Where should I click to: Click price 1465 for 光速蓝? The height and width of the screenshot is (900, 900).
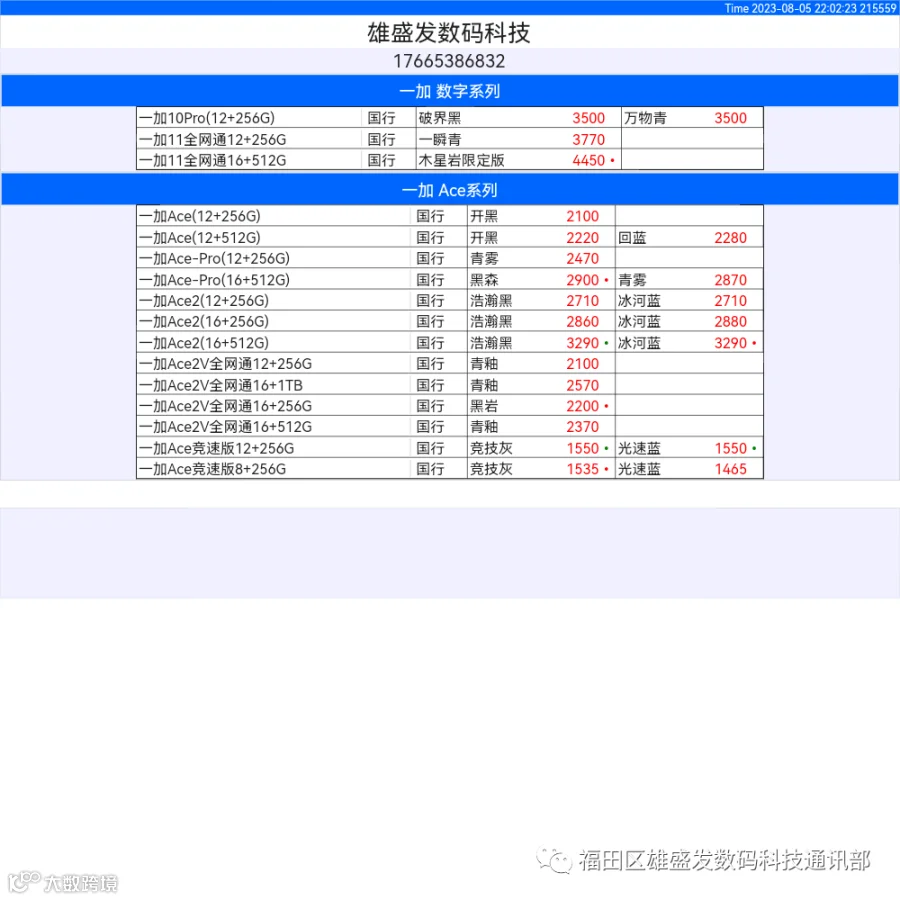(731, 469)
